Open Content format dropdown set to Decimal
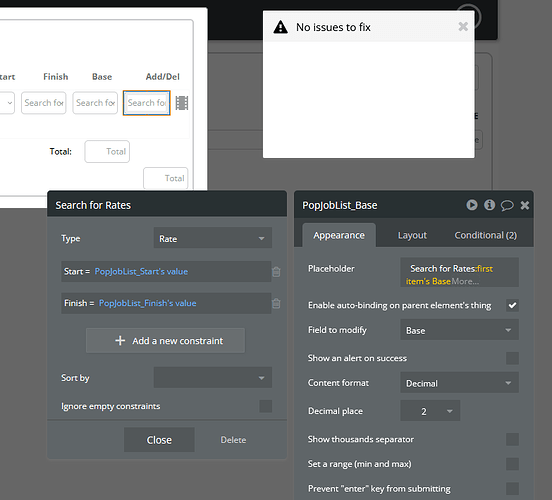 tap(459, 383)
